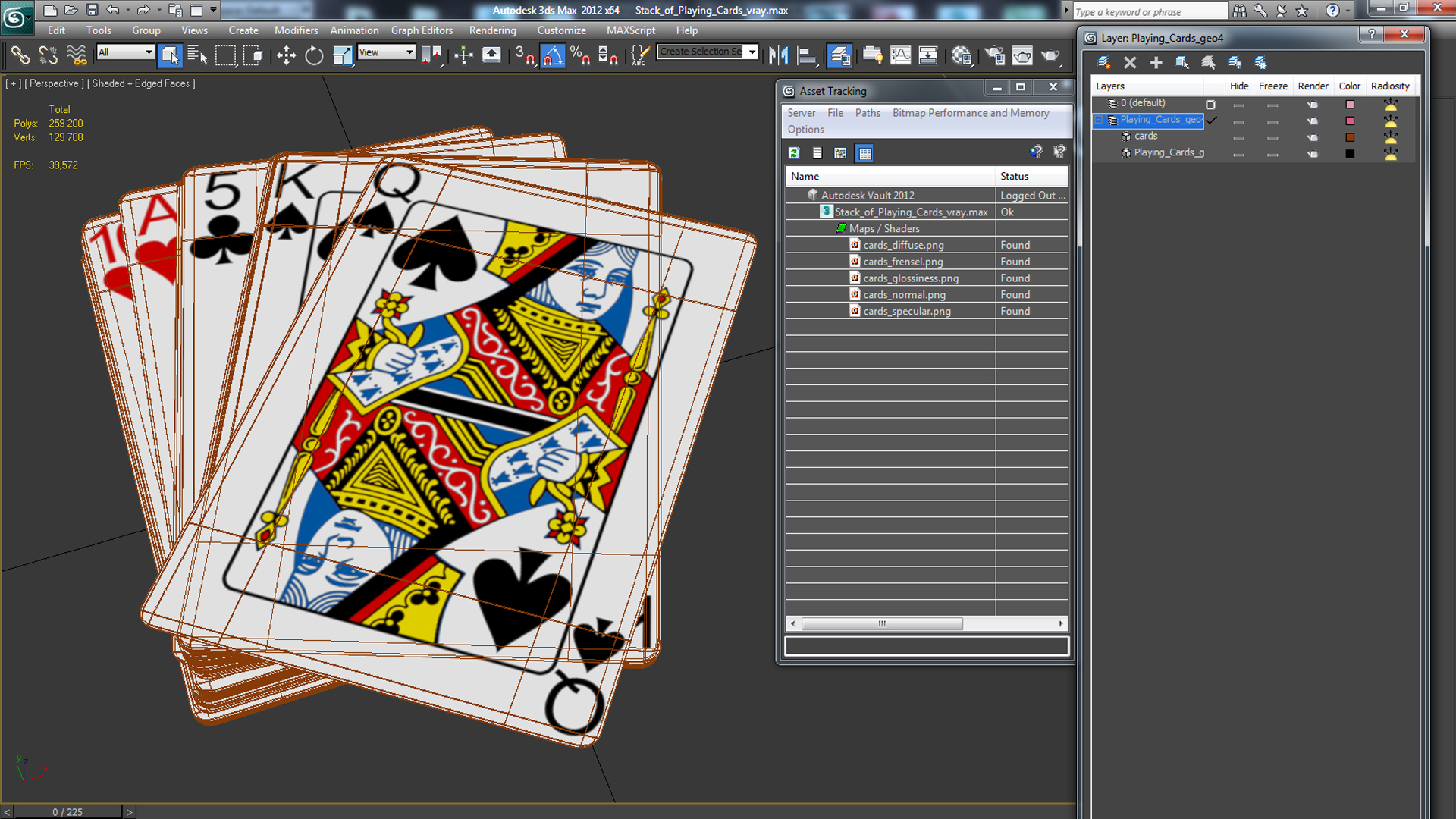Click the New Scene icon

(50, 10)
